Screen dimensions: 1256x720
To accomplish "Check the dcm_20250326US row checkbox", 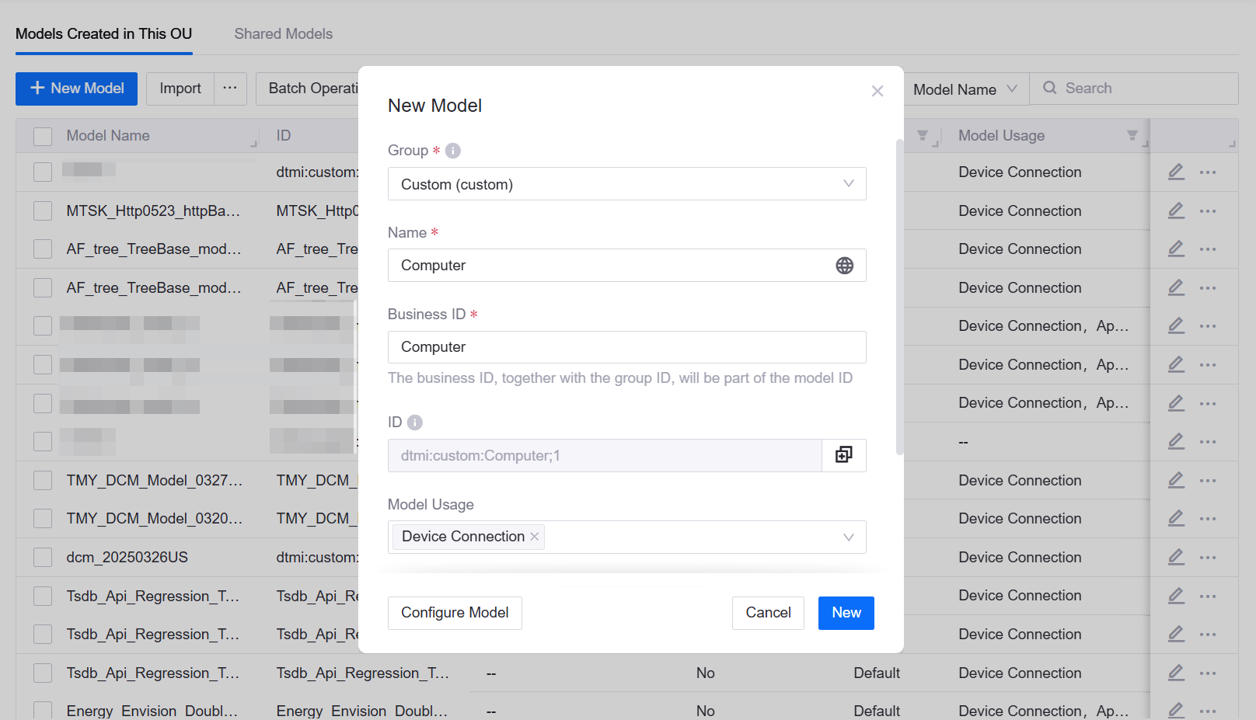I will pyautogui.click(x=43, y=557).
